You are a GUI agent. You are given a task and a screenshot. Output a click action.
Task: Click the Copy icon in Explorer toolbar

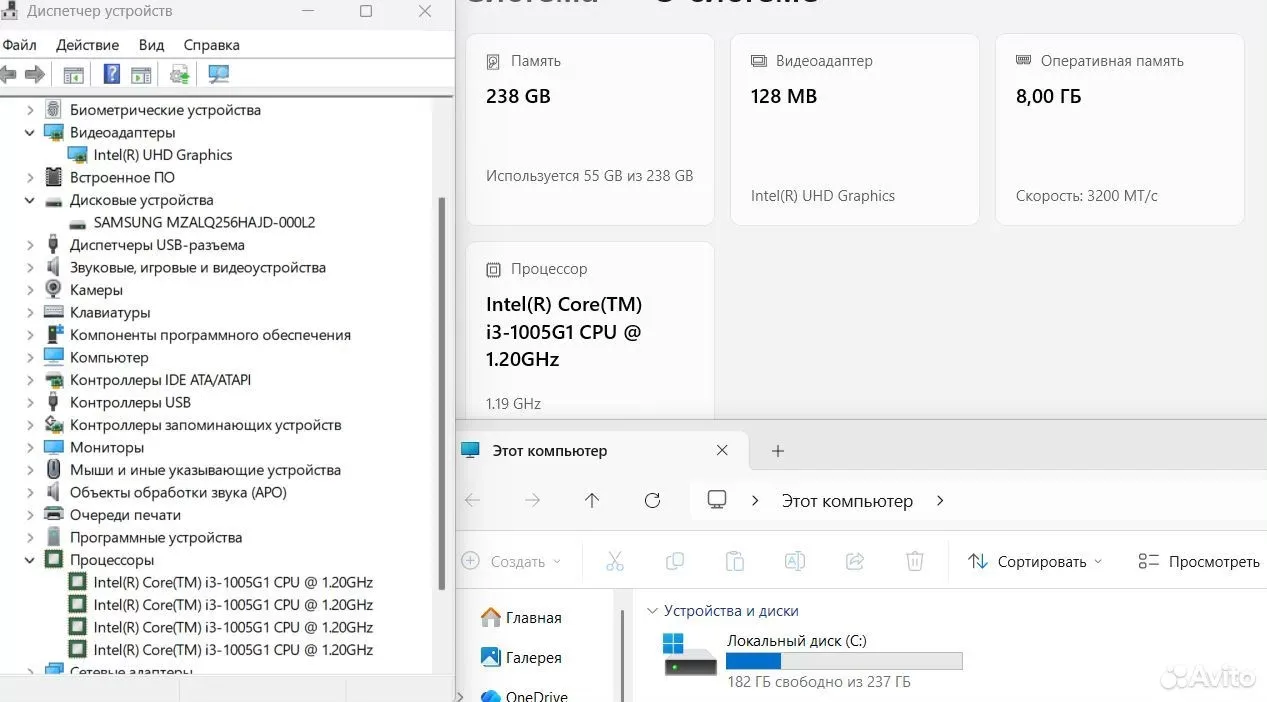coord(675,562)
